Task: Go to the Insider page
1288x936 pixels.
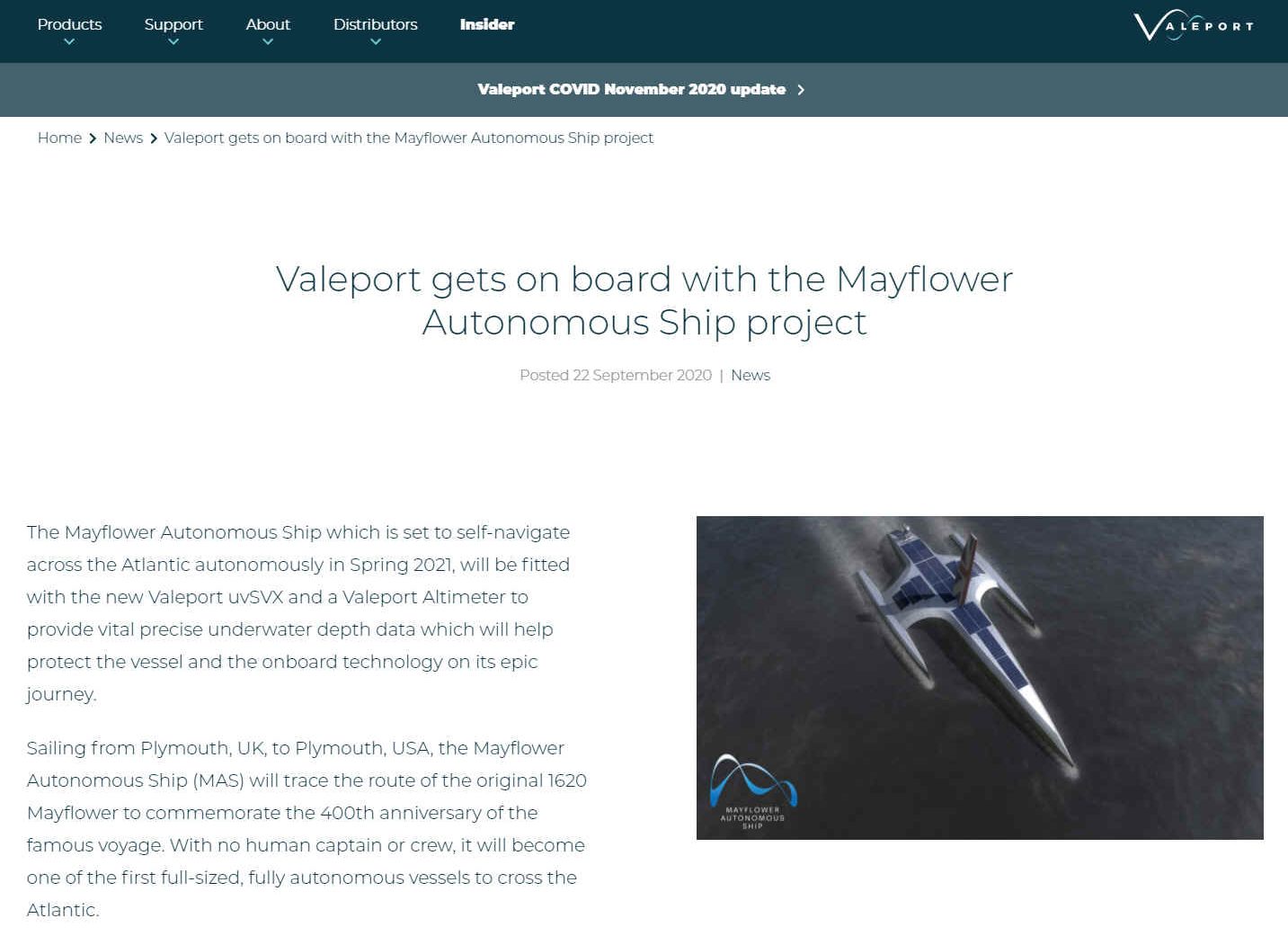Action: (x=487, y=24)
